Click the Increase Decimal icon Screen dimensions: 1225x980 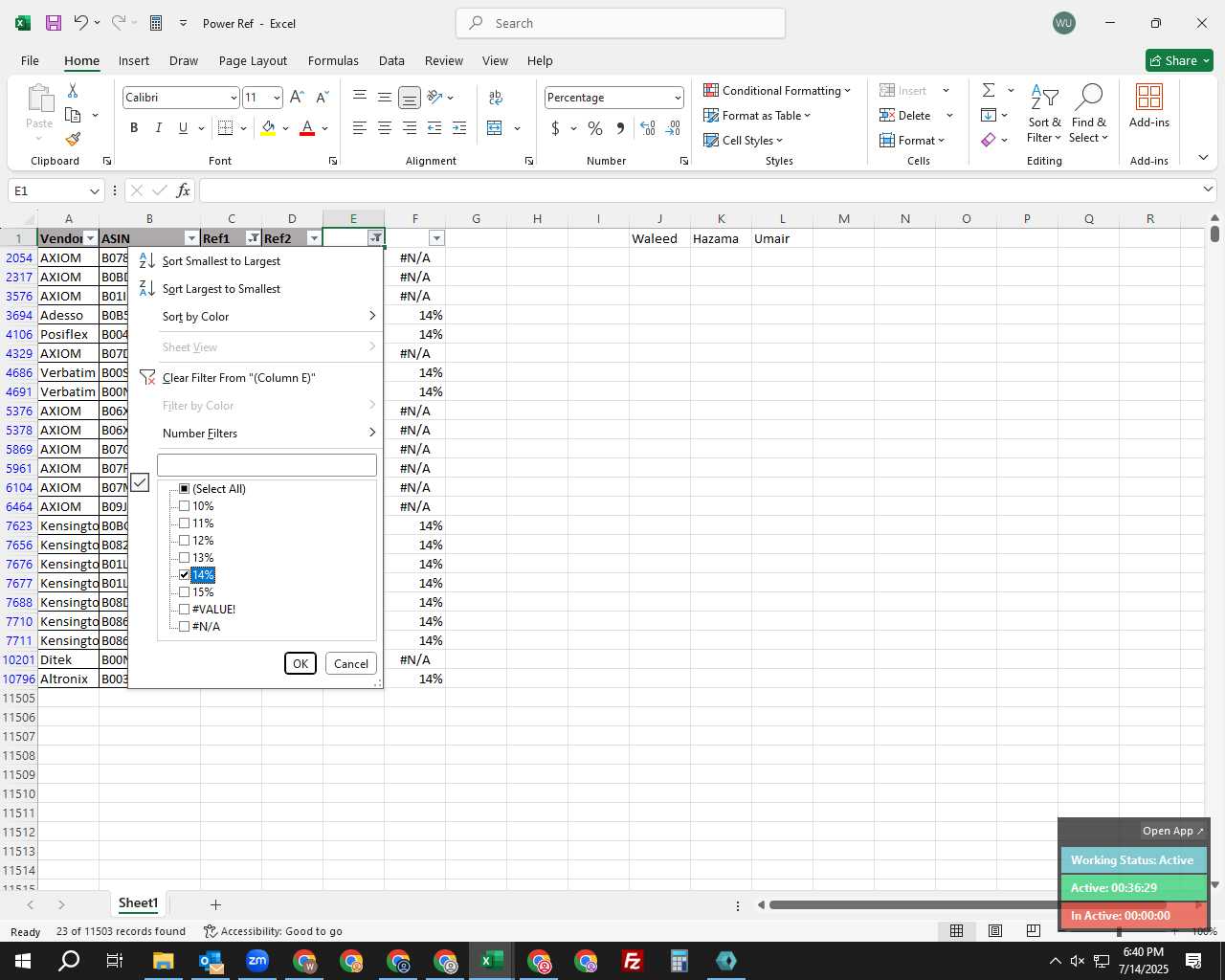(x=648, y=127)
